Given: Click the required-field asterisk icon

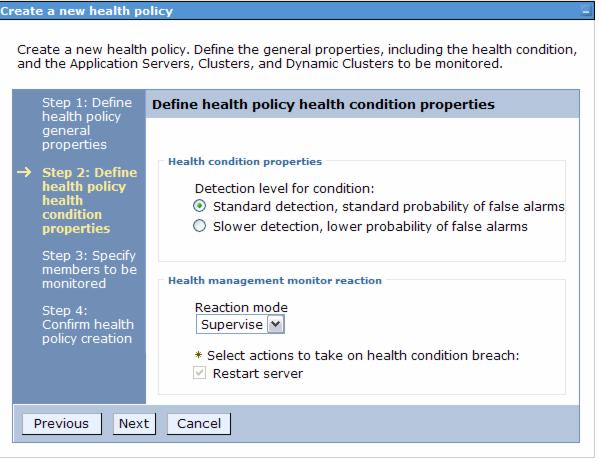Looking at the screenshot, I should (198, 355).
